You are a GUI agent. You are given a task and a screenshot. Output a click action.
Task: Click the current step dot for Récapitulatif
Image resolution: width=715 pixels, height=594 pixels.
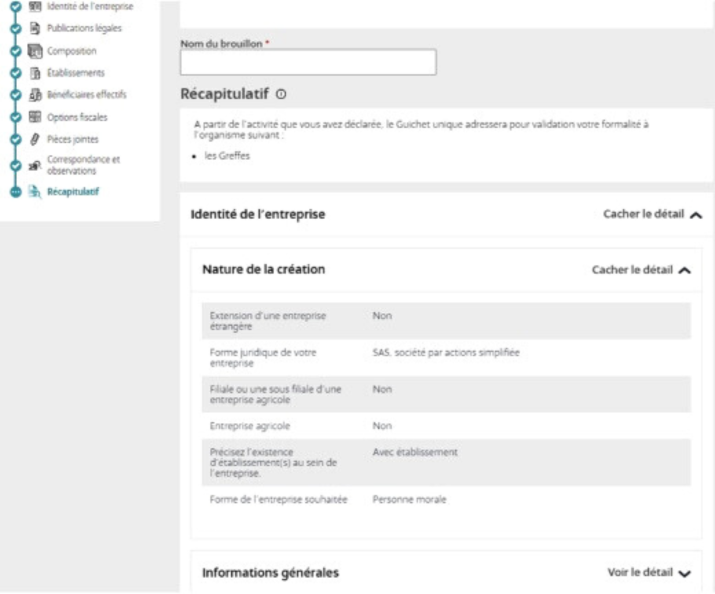(14, 191)
